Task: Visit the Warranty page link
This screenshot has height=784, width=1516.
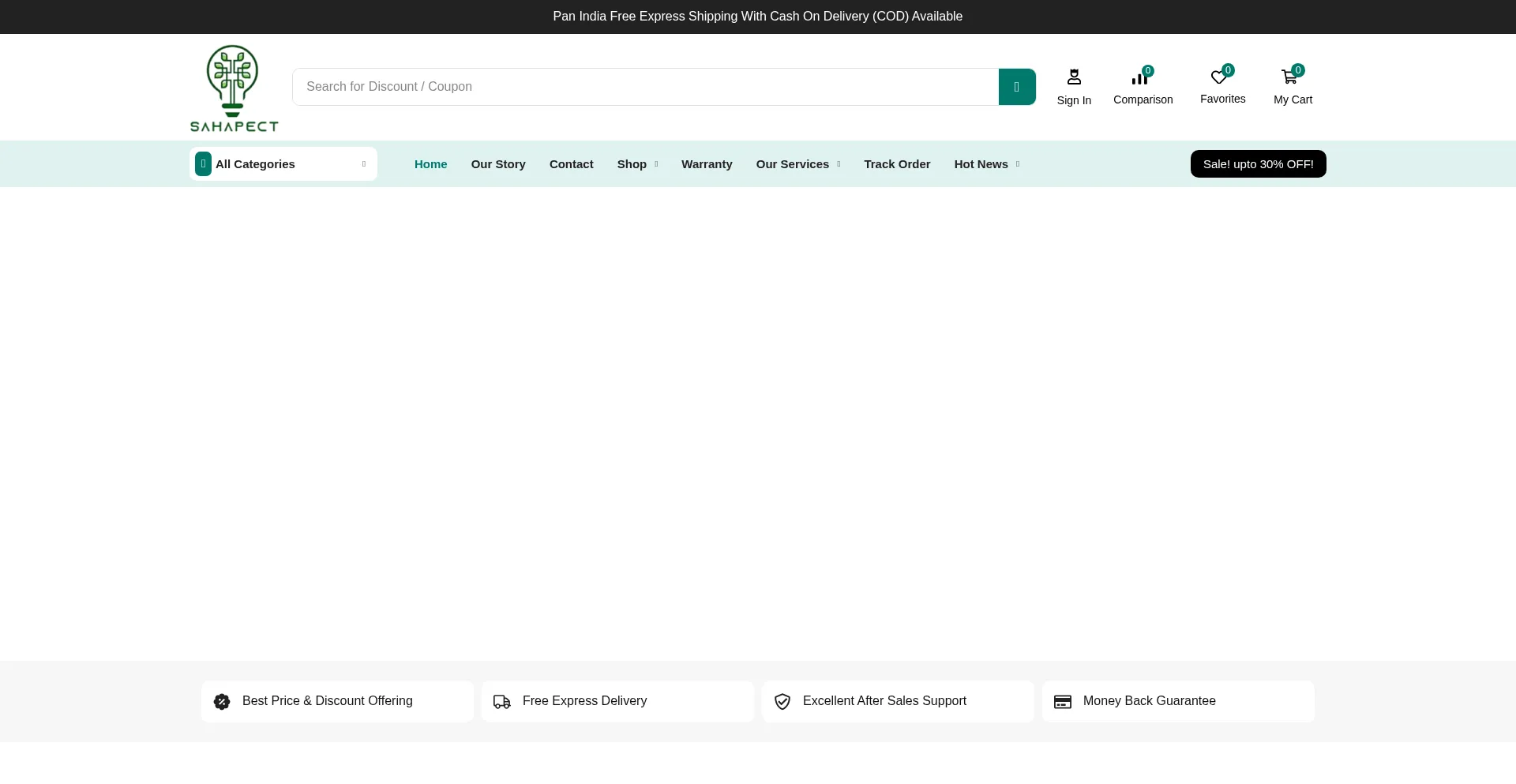Action: coord(707,164)
